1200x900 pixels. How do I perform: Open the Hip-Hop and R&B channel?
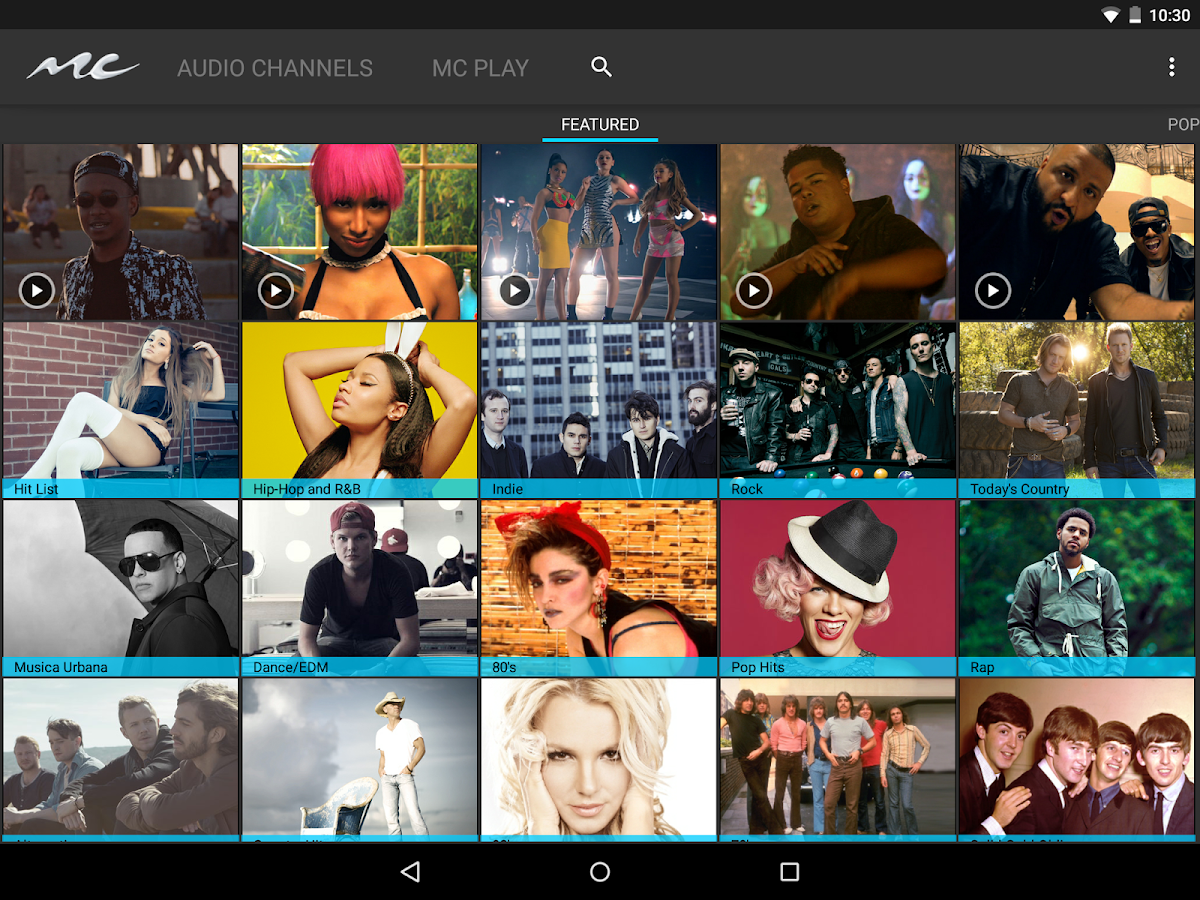359,408
